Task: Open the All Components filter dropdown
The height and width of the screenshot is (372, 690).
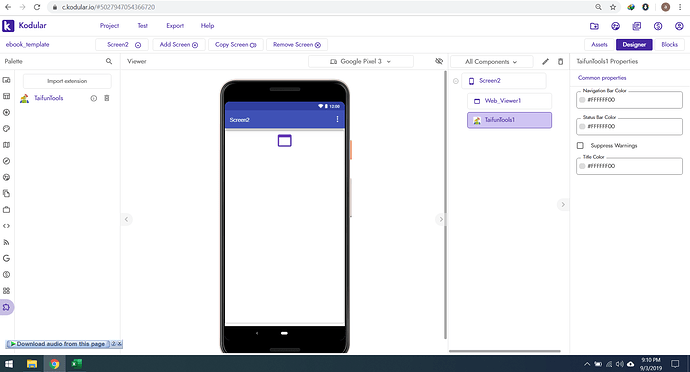Action: (492, 62)
